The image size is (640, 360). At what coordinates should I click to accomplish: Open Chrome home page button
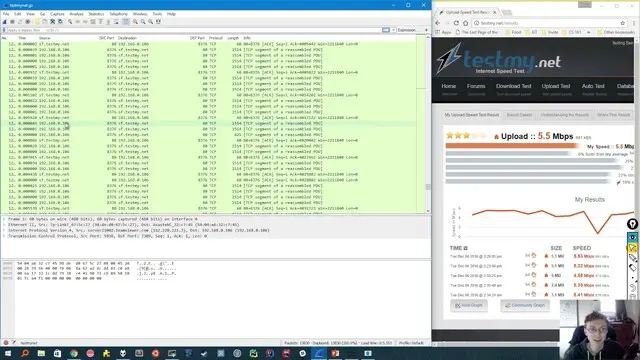tap(465, 23)
